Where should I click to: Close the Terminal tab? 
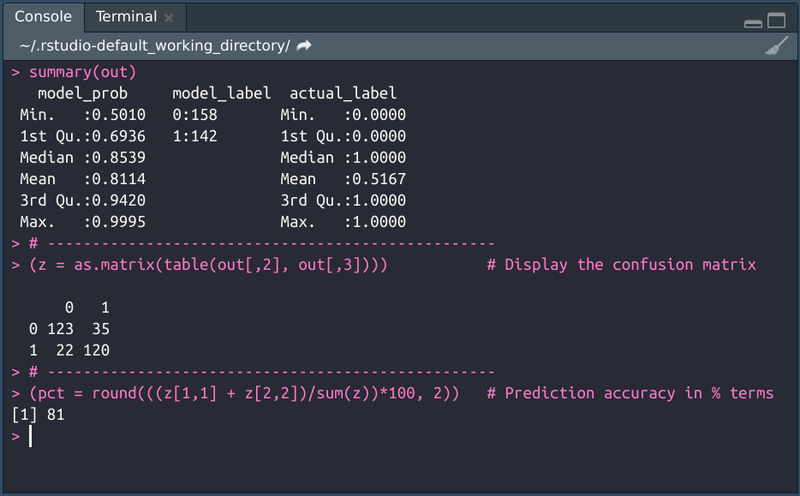coord(168,17)
